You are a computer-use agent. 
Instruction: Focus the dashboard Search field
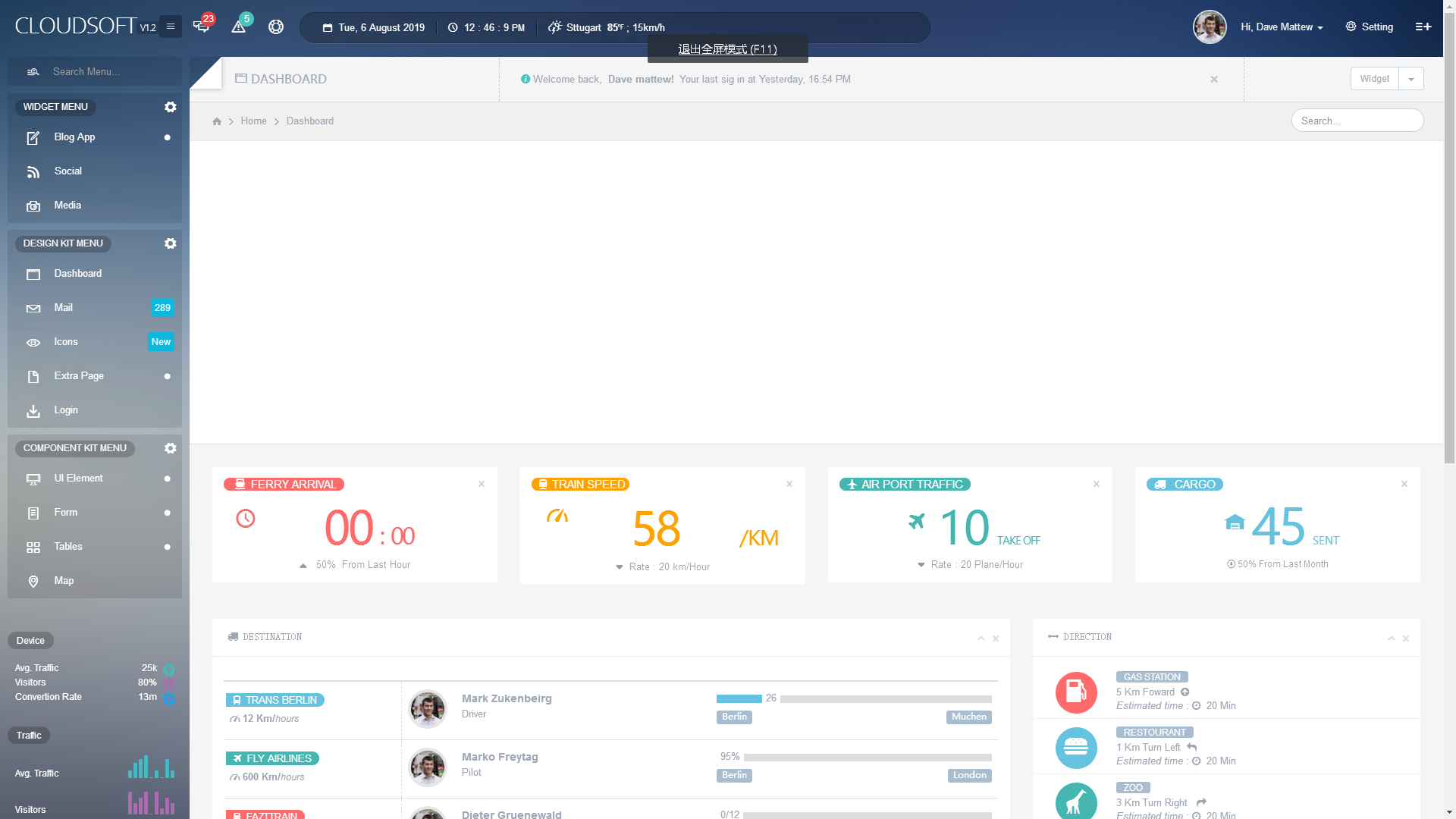(x=1357, y=121)
